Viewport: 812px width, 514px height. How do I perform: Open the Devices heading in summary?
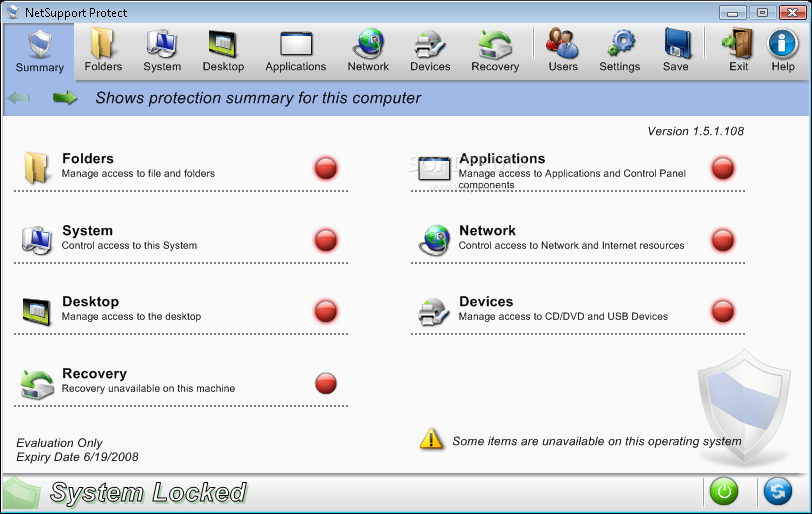point(486,302)
